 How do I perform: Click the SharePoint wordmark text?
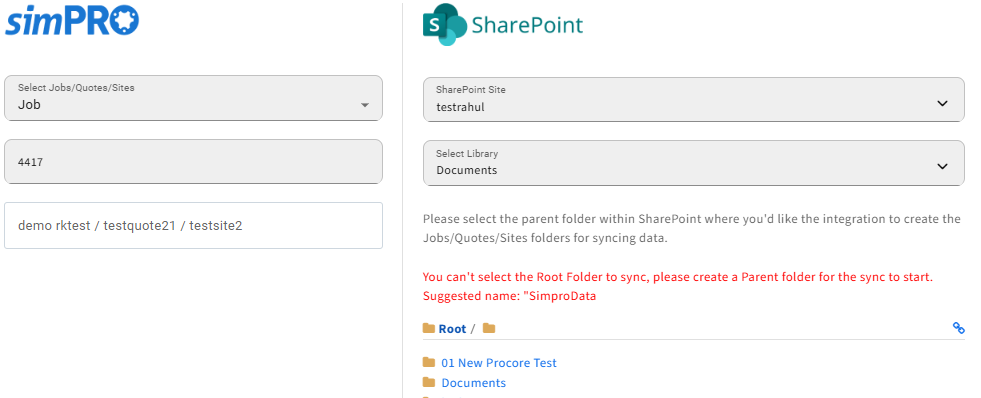pyautogui.click(x=527, y=25)
